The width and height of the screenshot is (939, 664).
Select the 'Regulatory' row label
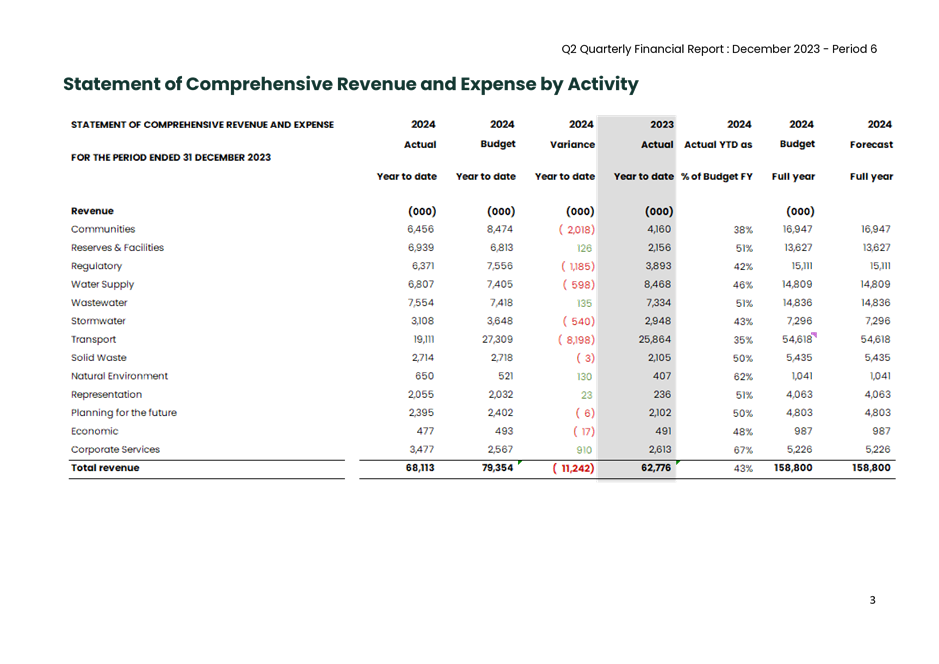[x=96, y=266]
